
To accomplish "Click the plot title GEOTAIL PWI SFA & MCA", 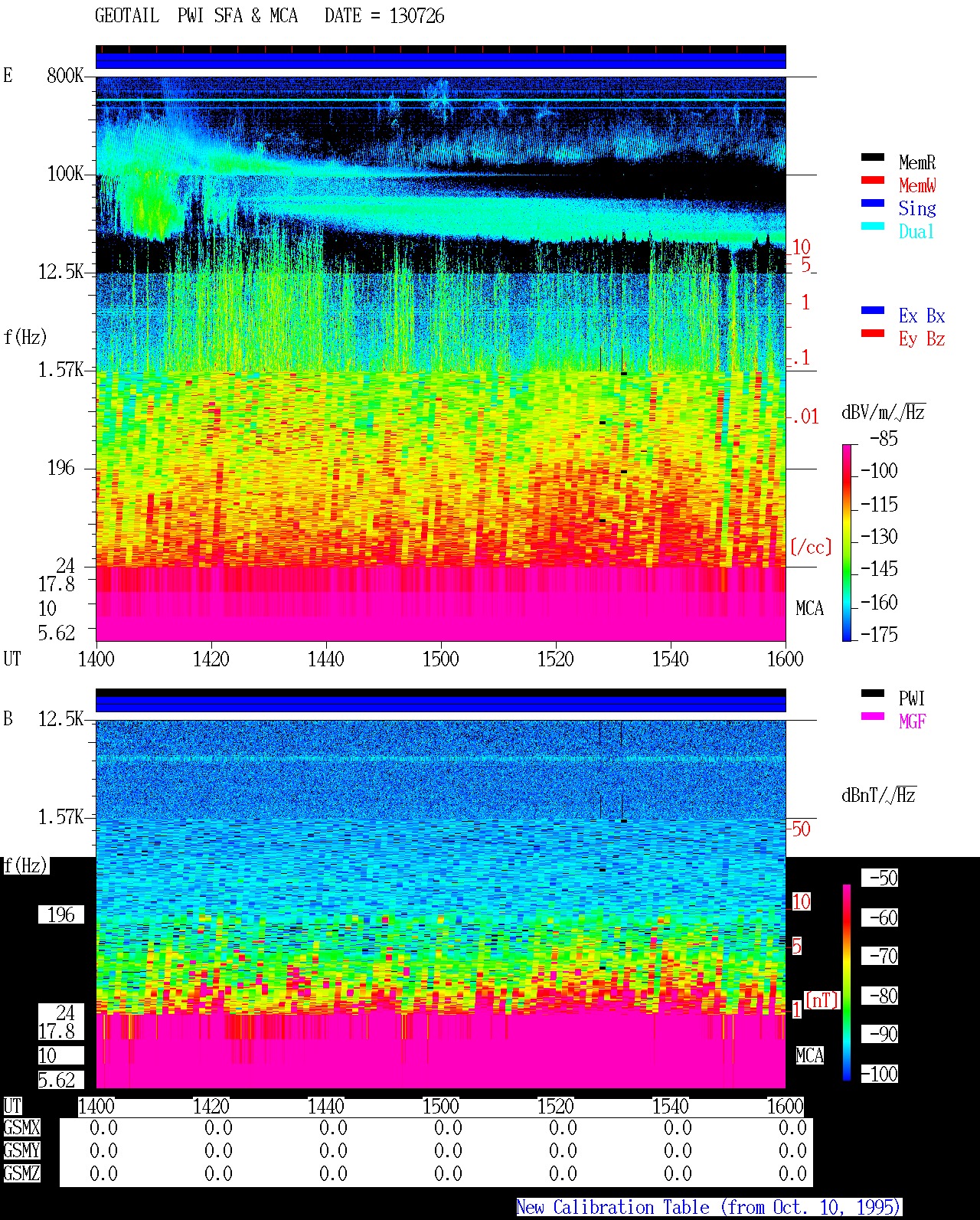I will coord(196,16).
